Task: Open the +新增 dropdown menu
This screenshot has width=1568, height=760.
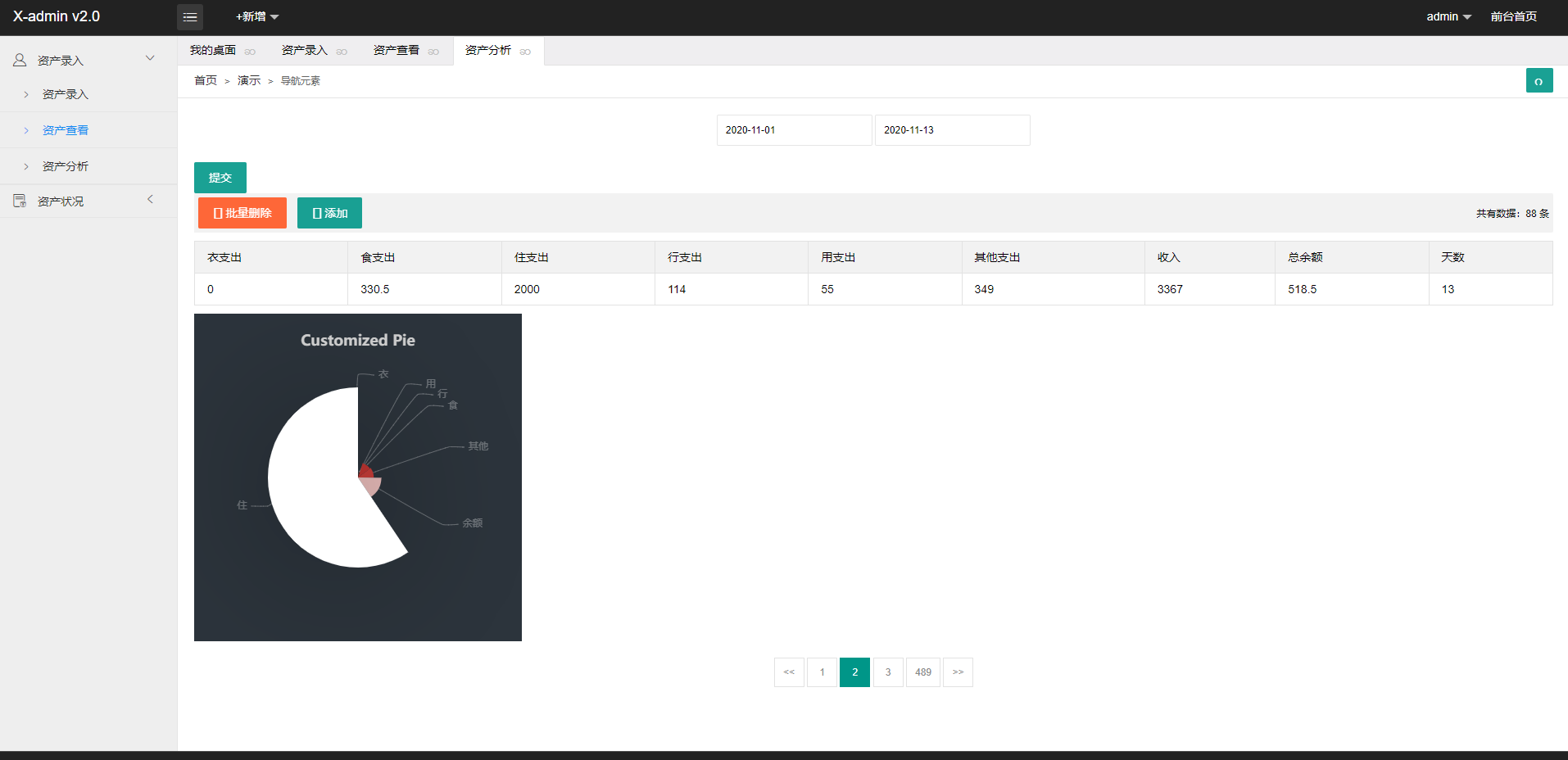Action: tap(257, 16)
